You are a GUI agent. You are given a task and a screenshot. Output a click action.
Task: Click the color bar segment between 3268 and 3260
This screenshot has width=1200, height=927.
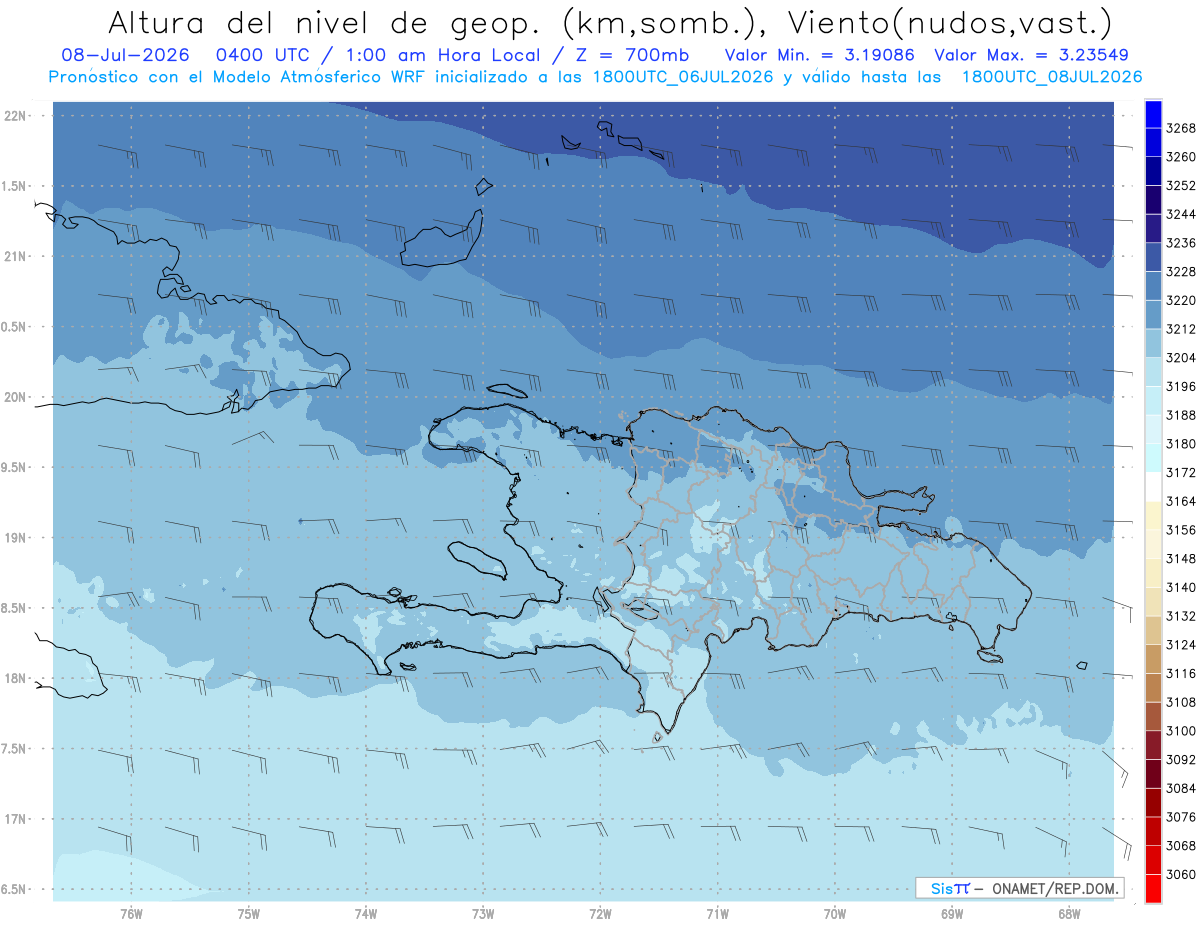[x=1152, y=142]
